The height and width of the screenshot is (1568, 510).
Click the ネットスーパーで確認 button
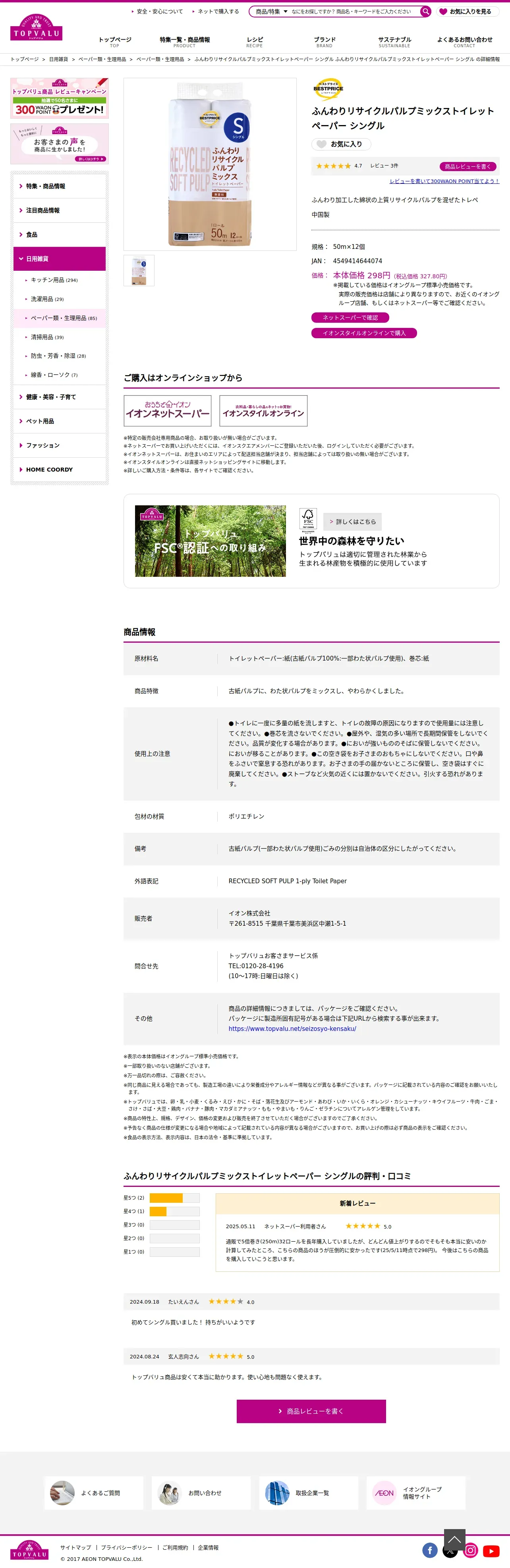[x=350, y=317]
